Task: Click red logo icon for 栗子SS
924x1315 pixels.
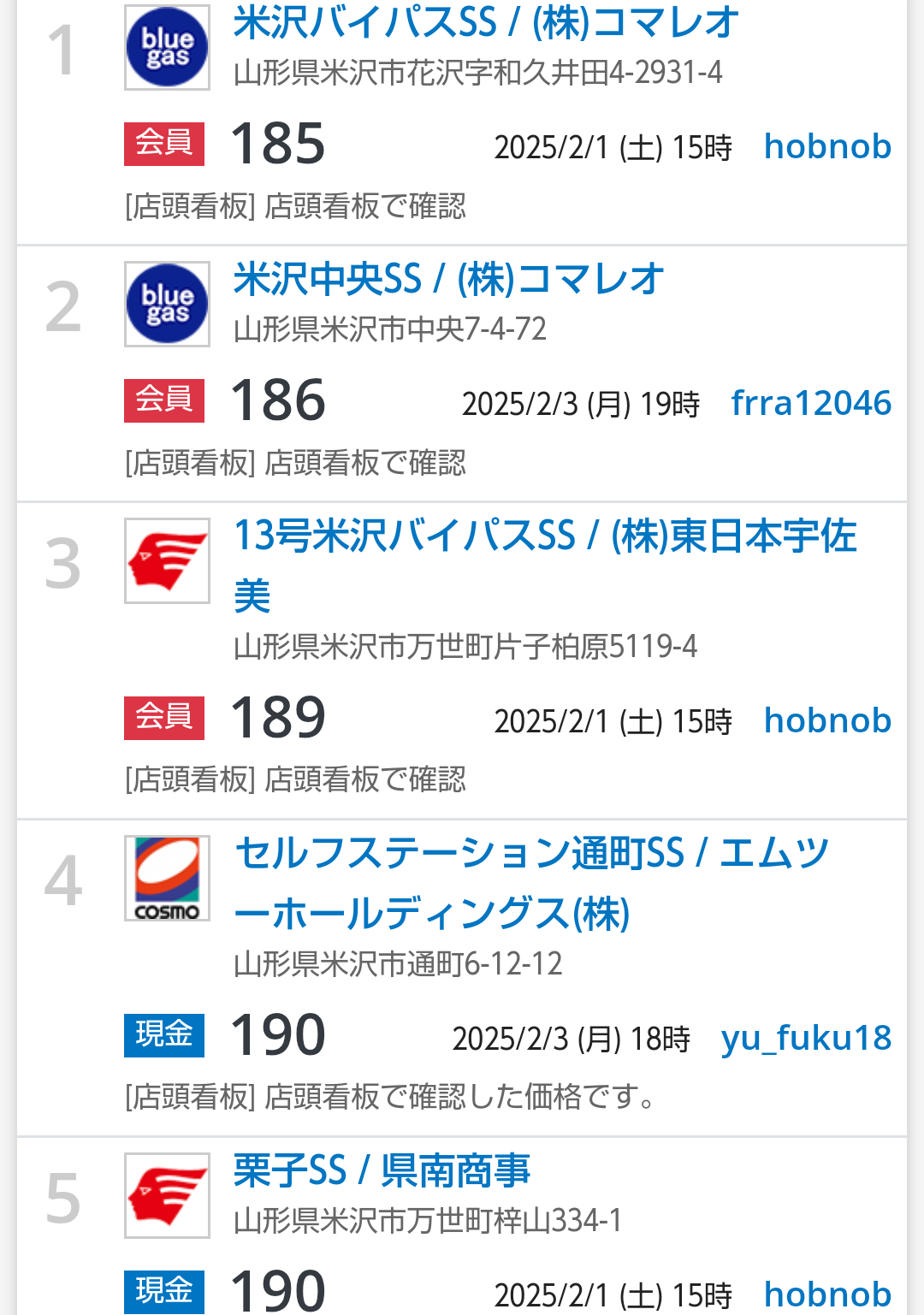Action: pyautogui.click(x=167, y=1195)
